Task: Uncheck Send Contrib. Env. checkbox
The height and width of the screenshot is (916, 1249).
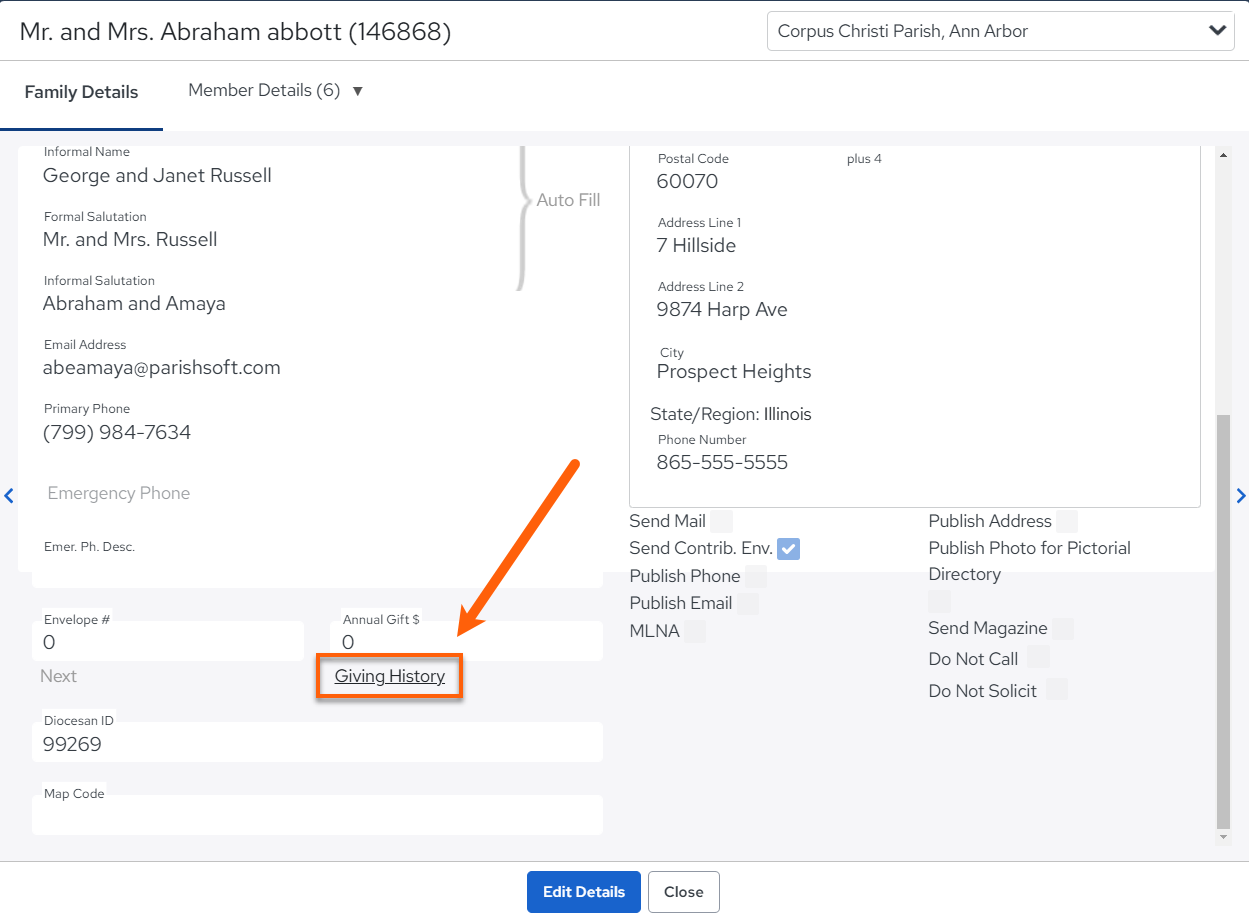Action: pyautogui.click(x=789, y=548)
